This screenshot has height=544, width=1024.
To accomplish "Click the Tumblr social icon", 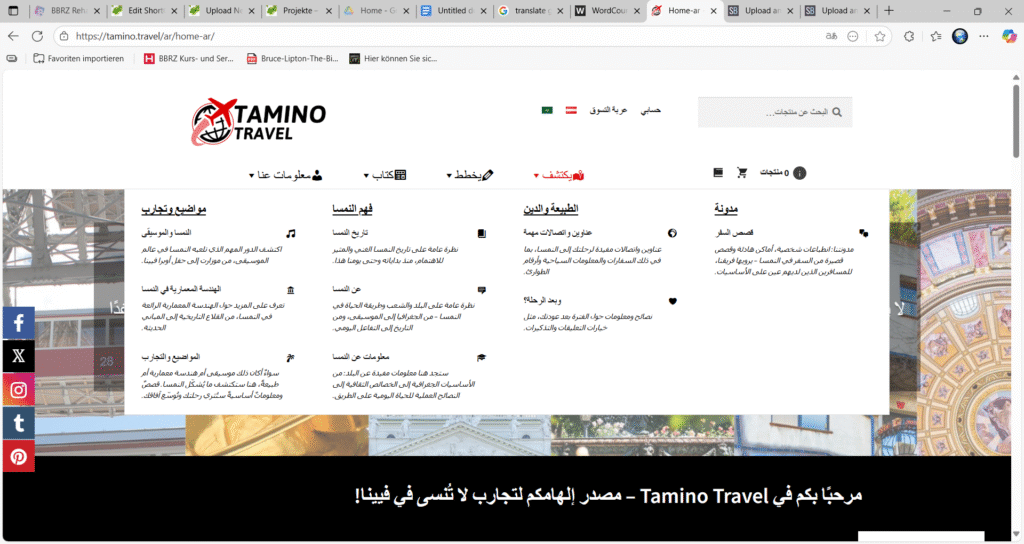I will [x=18, y=423].
